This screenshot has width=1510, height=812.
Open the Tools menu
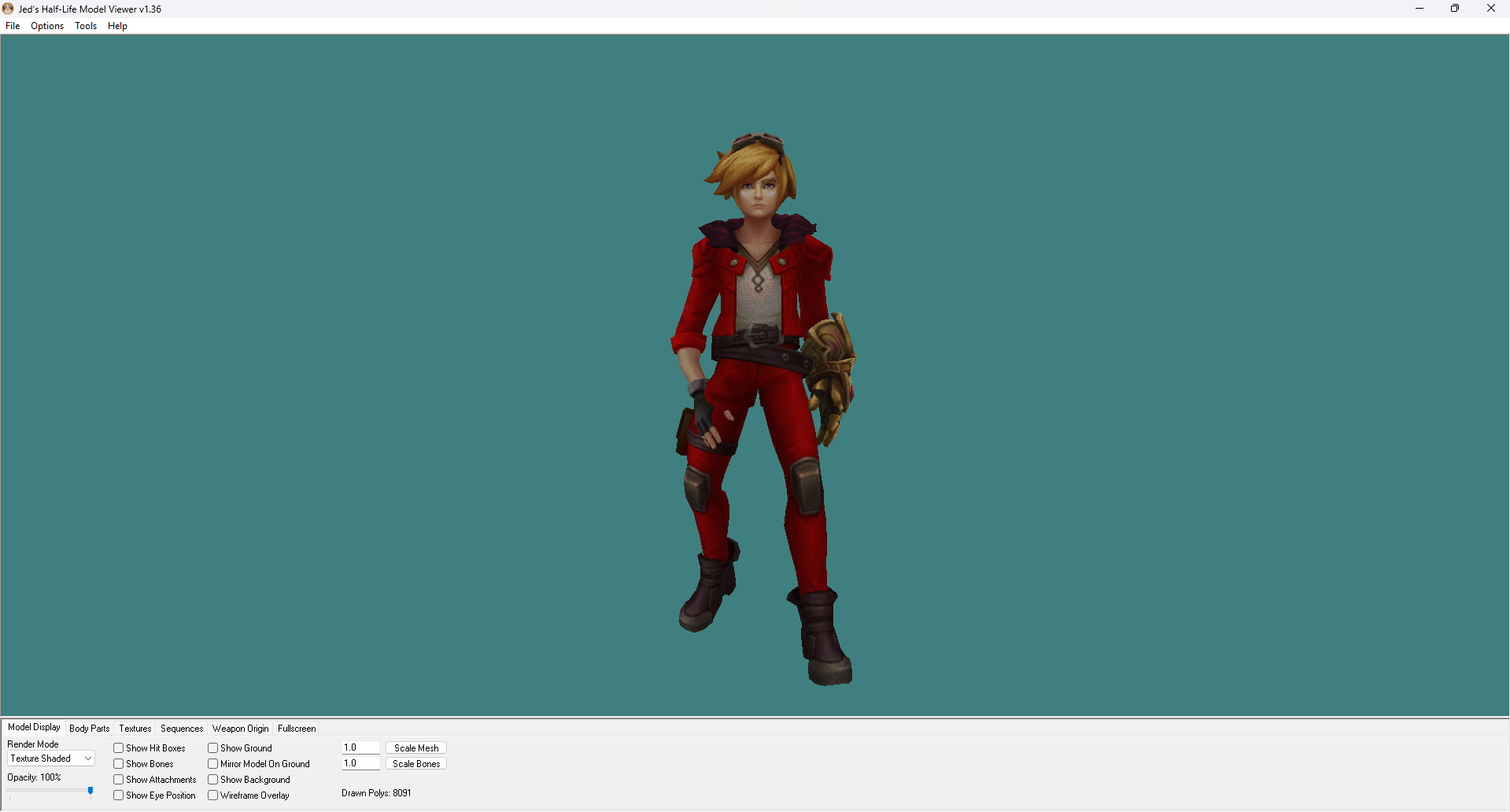pos(86,26)
